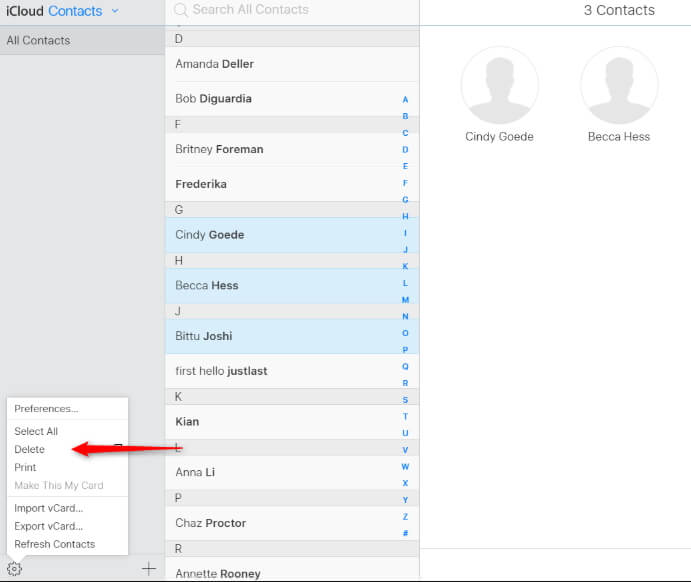Viewport: 691px width, 582px height.
Task: Jump to letter A in index
Action: [x=405, y=100]
